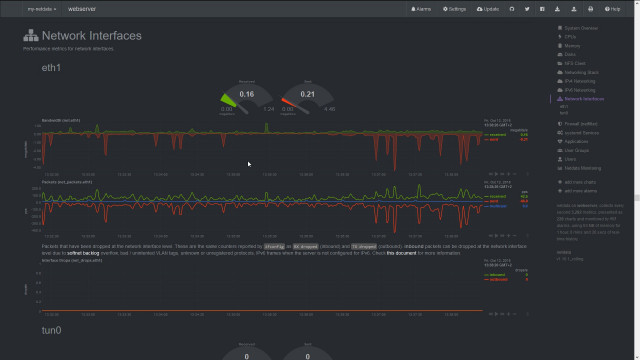Screen dimensions: 640x360
Task: Click the webserver hostname in top bar
Action: click(82, 9)
